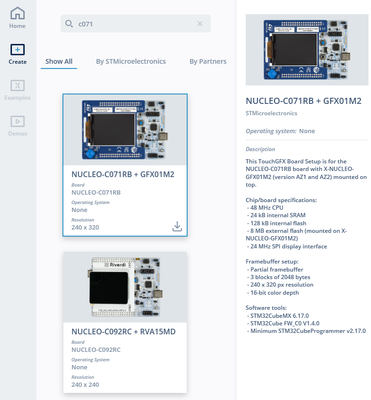The width and height of the screenshot is (371, 400).
Task: Click the 'STM32CubeMX 6.17.0' software tool line
Action: 278,315
